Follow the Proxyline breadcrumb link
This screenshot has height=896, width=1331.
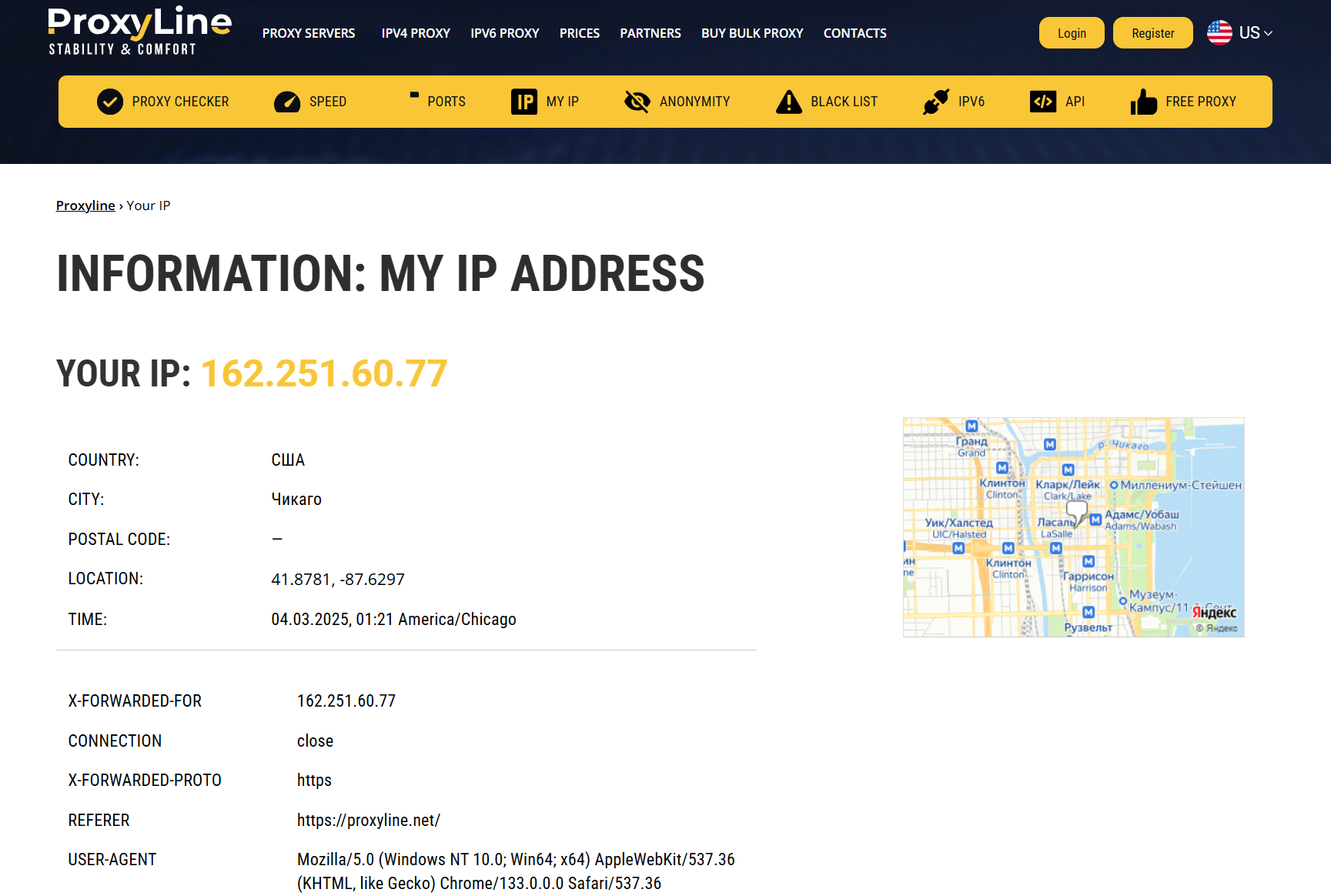tap(85, 206)
